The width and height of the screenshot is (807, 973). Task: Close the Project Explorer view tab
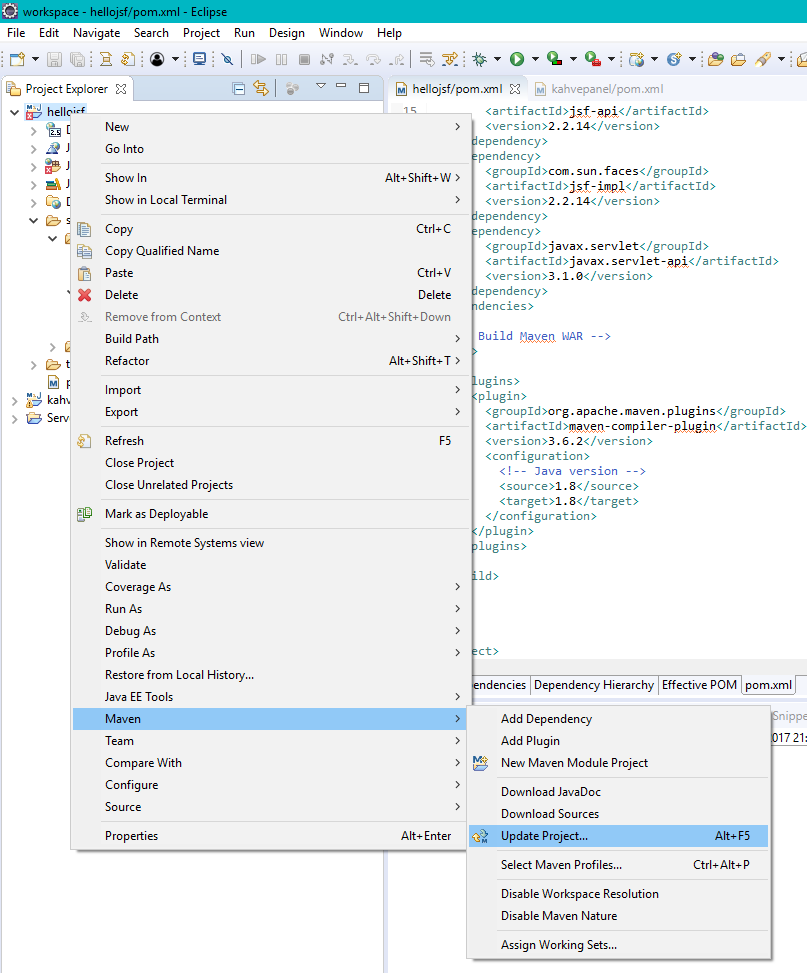[x=121, y=89]
